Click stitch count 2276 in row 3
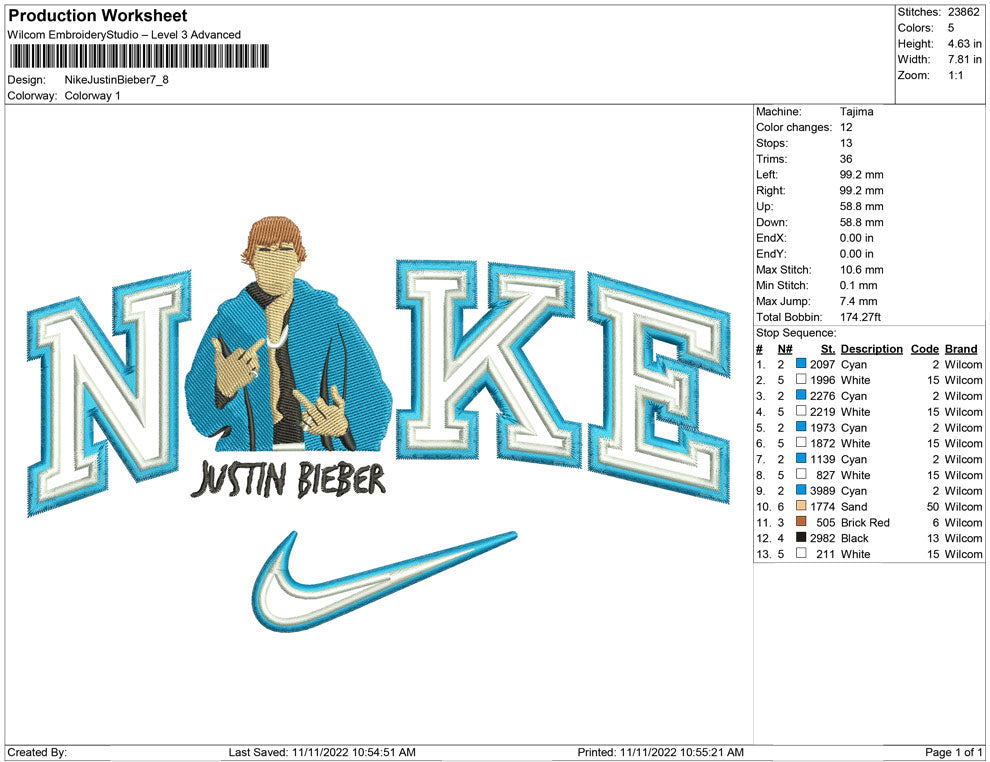The height and width of the screenshot is (762, 990). (823, 396)
